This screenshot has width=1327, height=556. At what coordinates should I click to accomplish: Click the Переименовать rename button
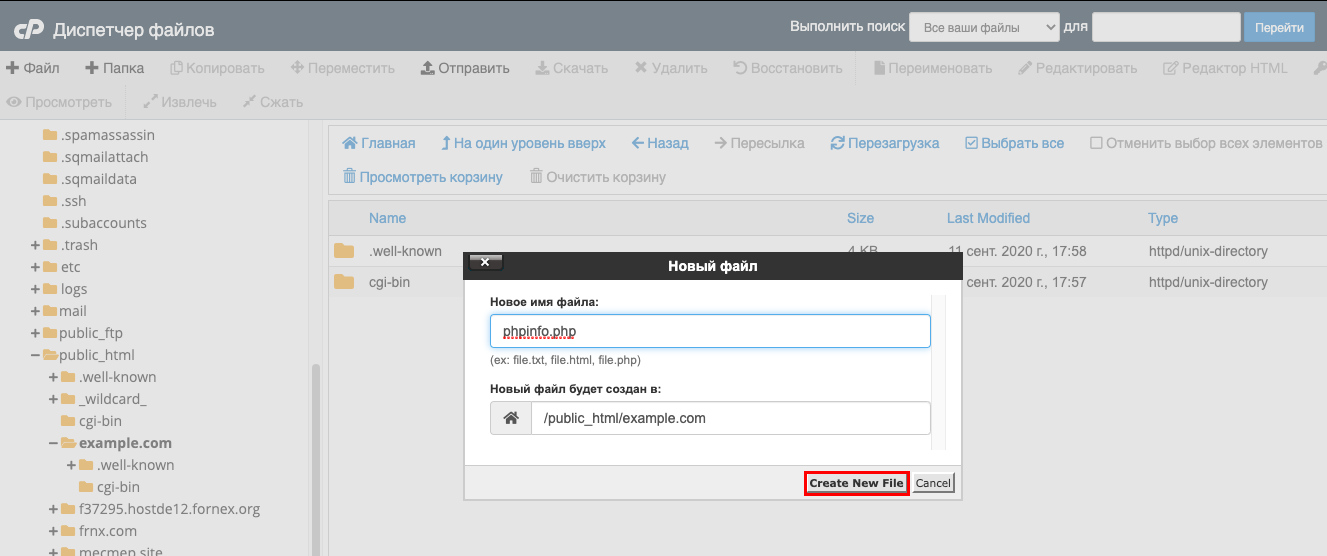[933, 68]
